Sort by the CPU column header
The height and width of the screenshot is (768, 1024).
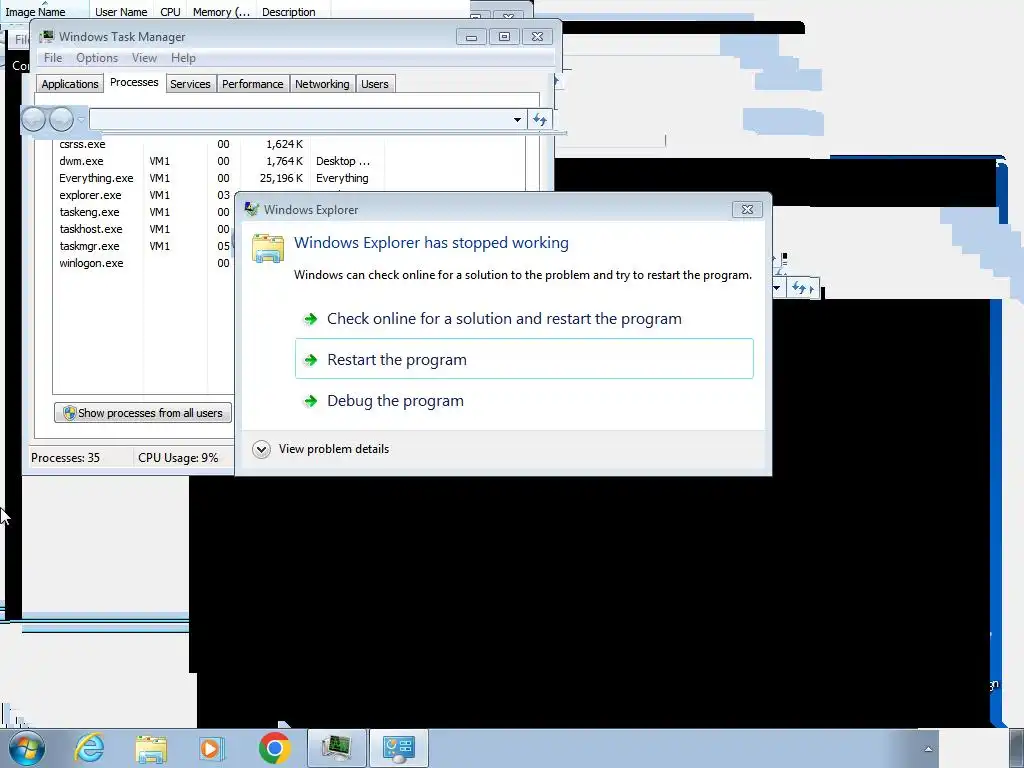point(170,11)
